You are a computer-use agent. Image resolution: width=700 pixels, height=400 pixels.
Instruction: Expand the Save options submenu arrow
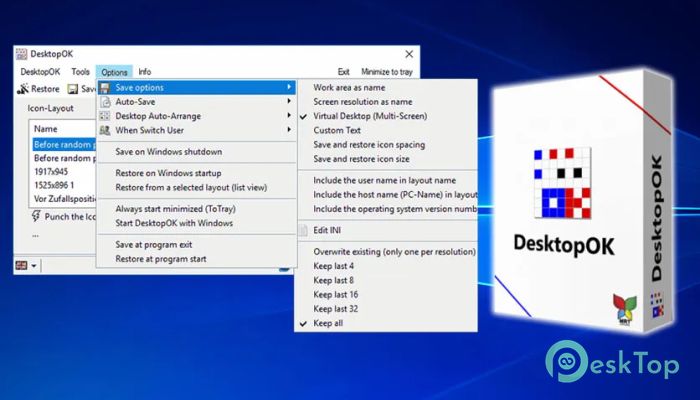coord(289,88)
